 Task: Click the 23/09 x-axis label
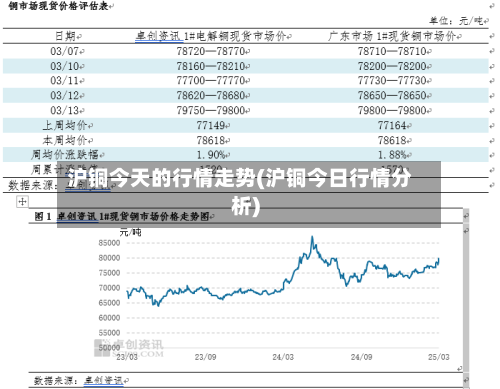[205, 357]
